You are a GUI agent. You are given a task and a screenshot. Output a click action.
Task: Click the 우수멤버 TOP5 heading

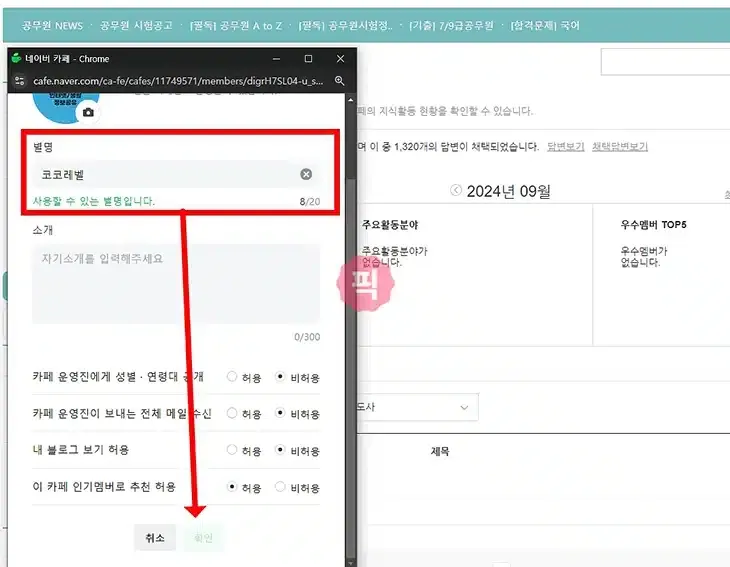click(653, 225)
